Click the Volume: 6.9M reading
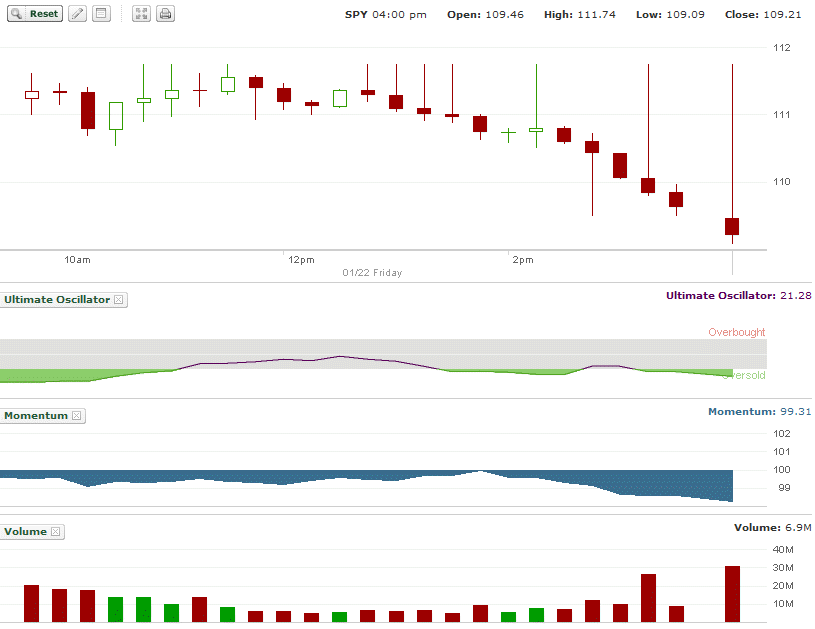The width and height of the screenshot is (815, 629). pos(772,528)
